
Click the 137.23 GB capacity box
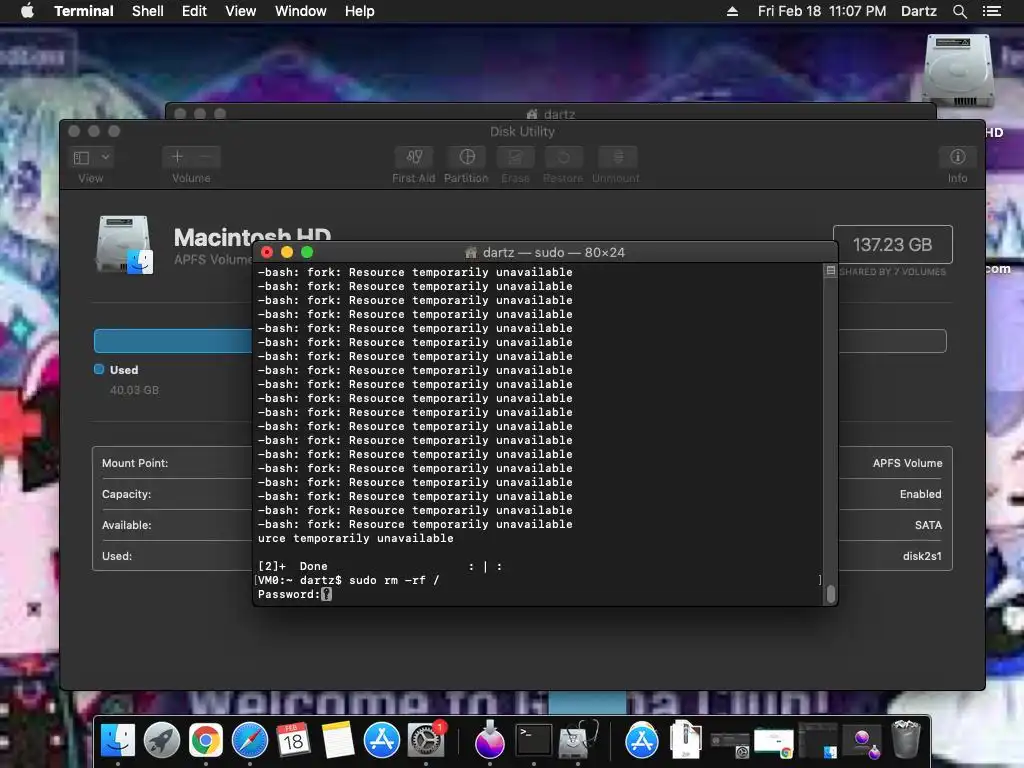coord(892,244)
